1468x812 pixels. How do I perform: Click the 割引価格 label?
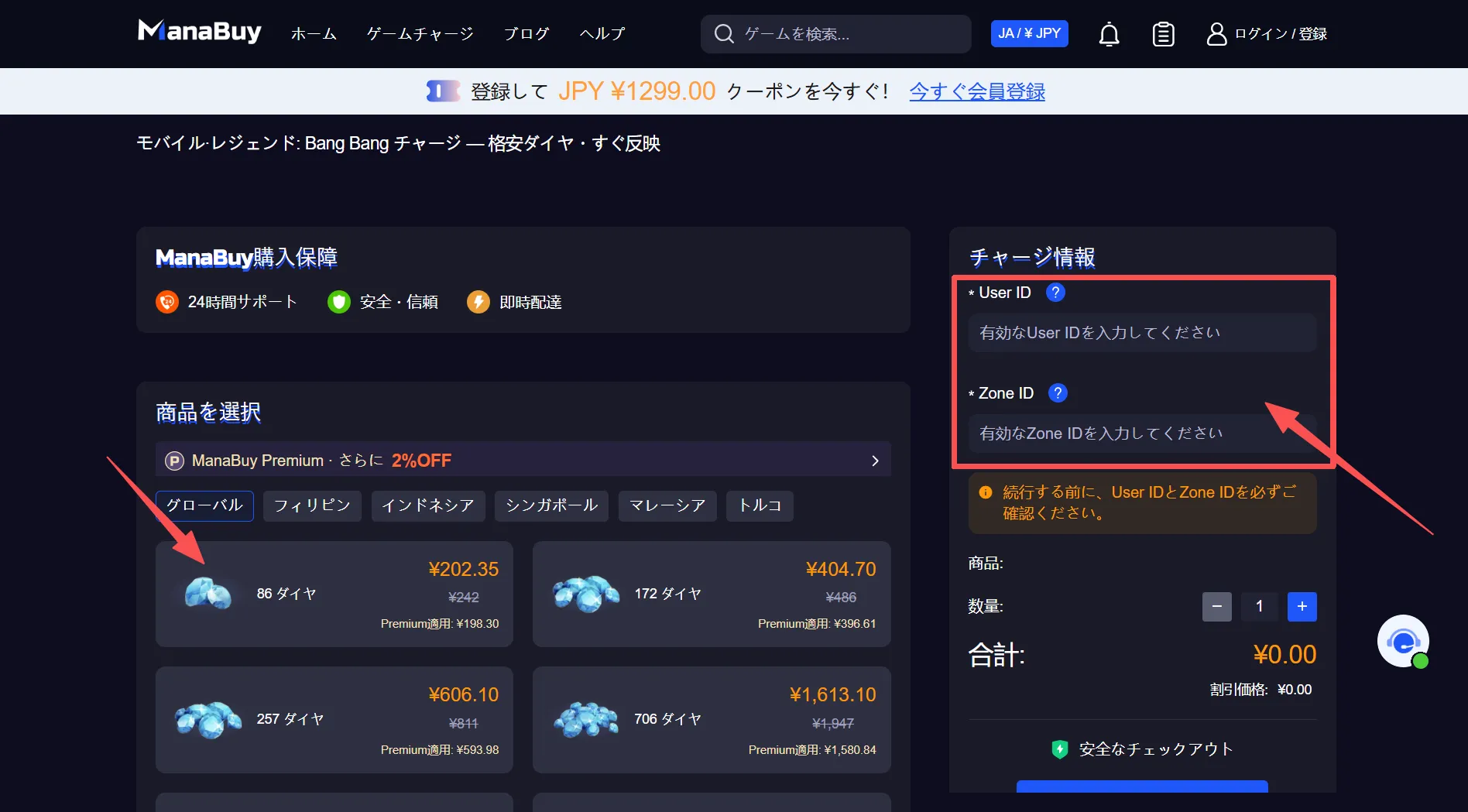click(x=1239, y=690)
